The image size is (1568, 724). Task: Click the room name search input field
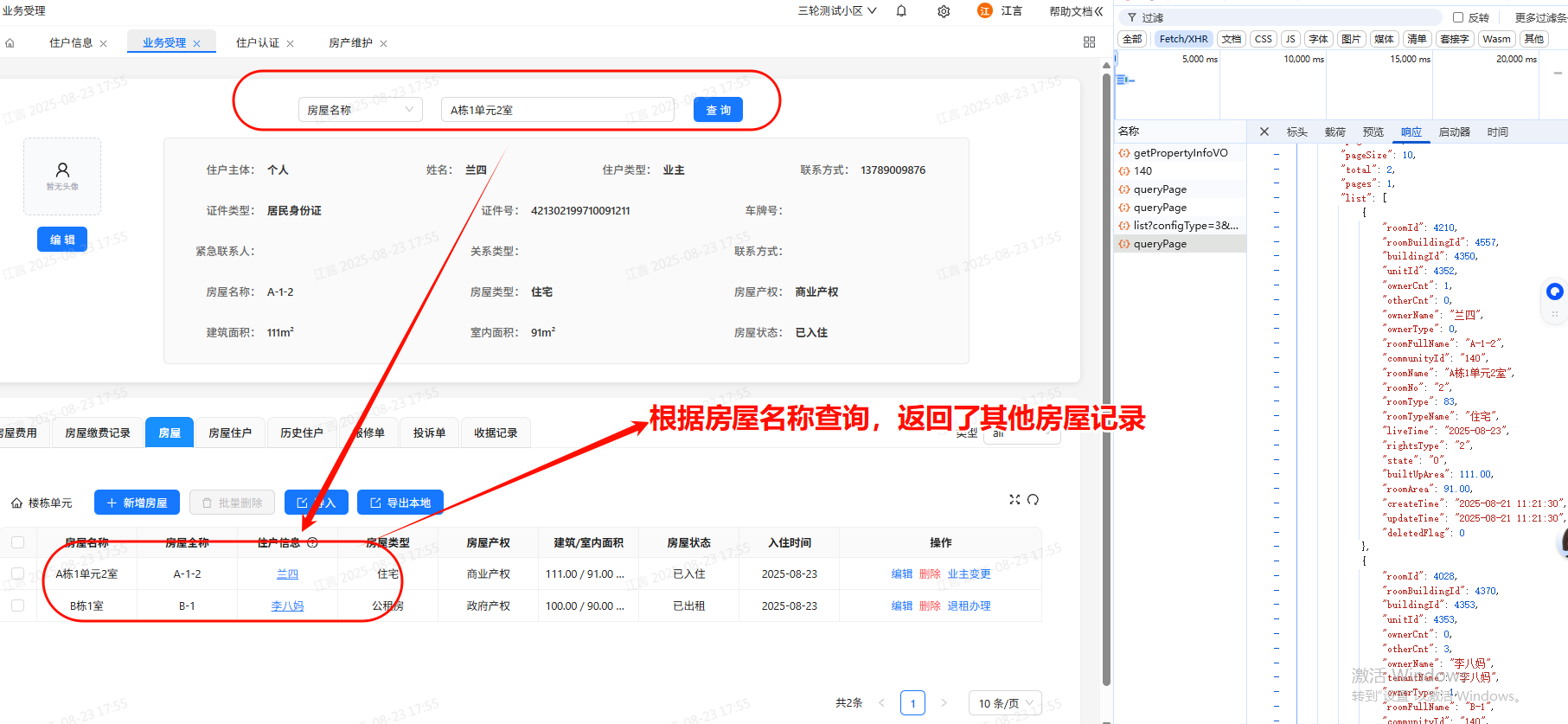click(x=558, y=110)
